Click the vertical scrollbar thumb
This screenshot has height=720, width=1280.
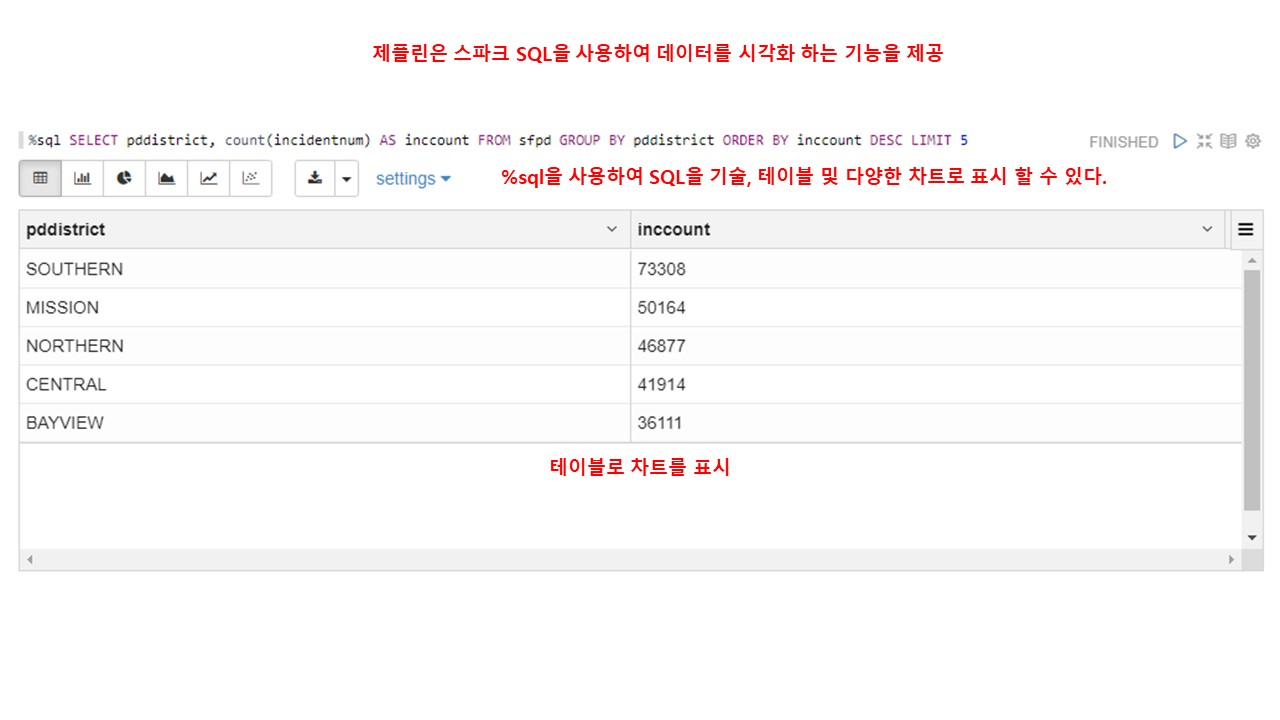(1252, 390)
